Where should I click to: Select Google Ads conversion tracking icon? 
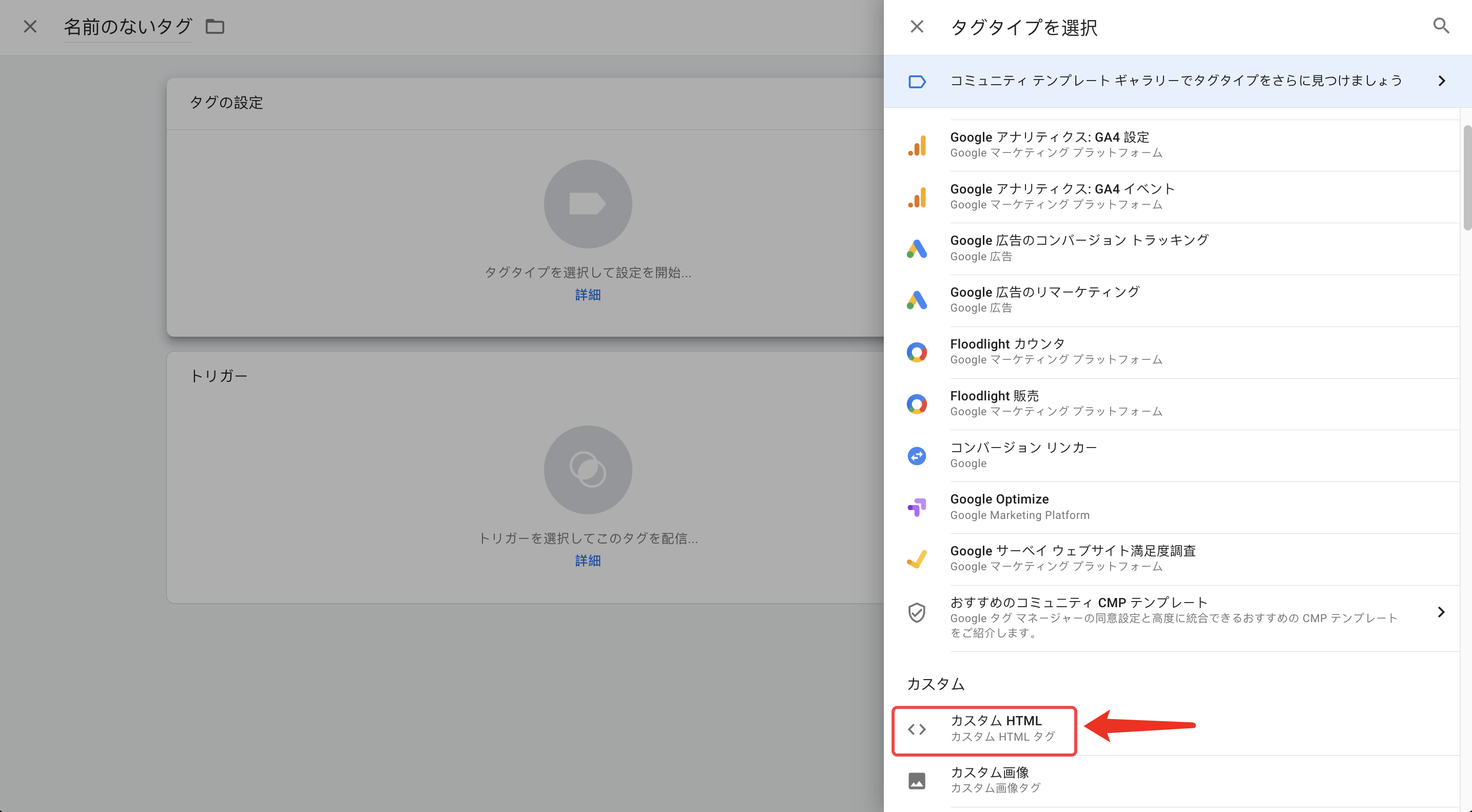click(917, 248)
